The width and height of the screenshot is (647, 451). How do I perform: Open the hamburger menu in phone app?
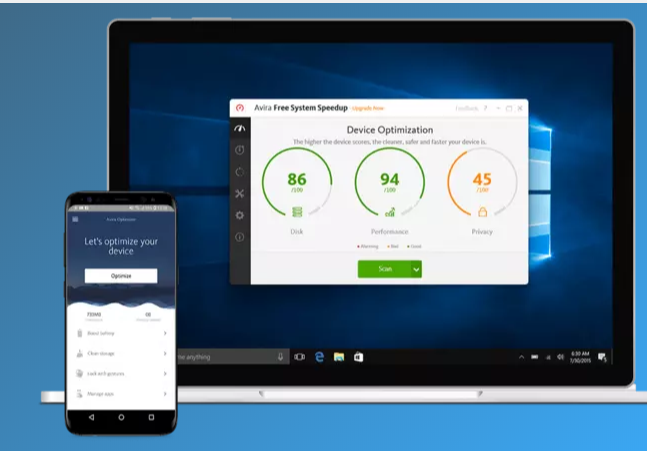(x=75, y=218)
